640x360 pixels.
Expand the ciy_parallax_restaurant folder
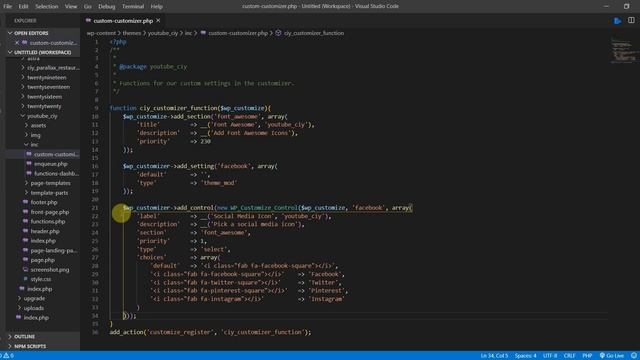[x=50, y=68]
